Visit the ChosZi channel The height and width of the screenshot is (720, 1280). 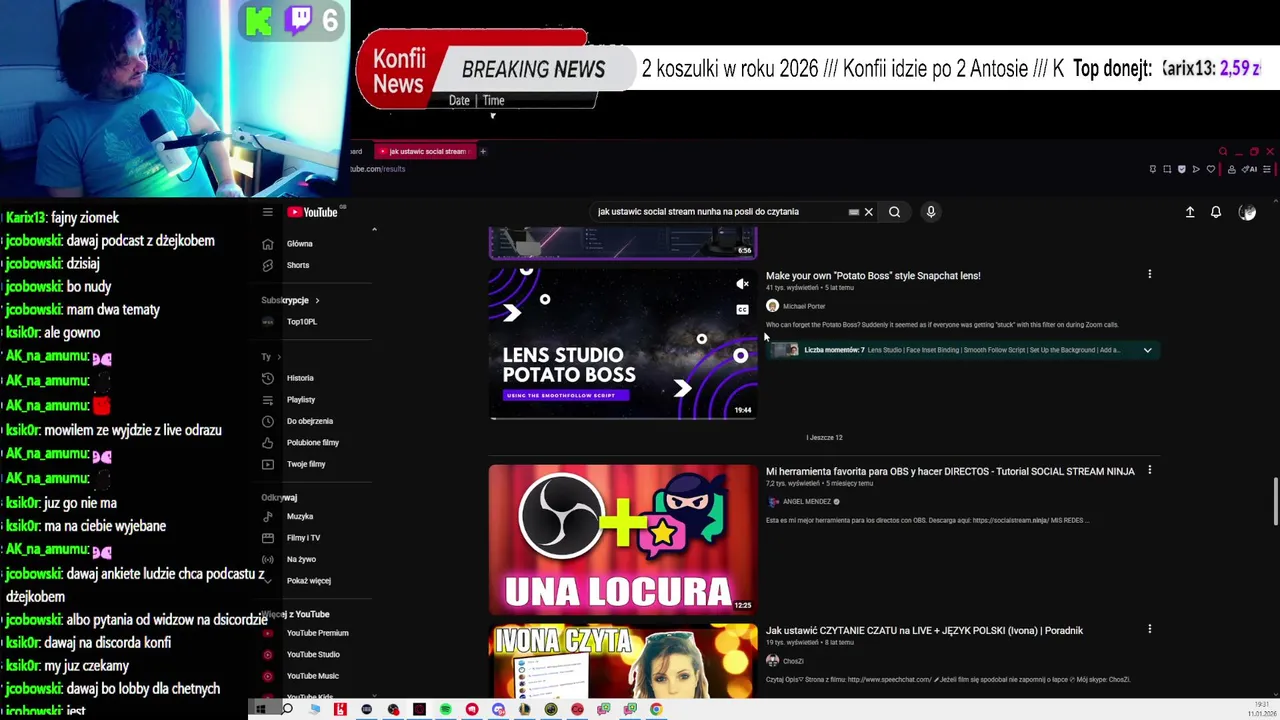point(793,661)
